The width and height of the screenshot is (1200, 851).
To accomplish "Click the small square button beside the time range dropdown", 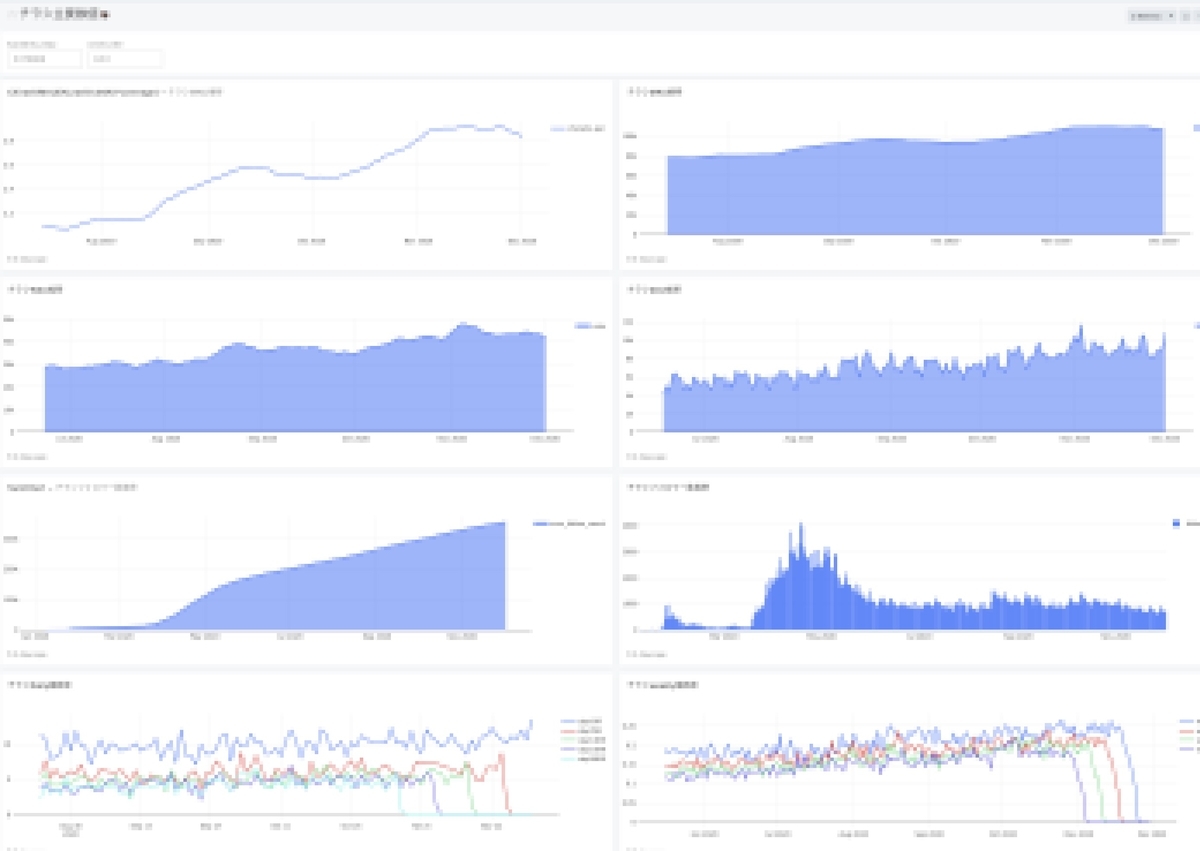I will (1186, 16).
